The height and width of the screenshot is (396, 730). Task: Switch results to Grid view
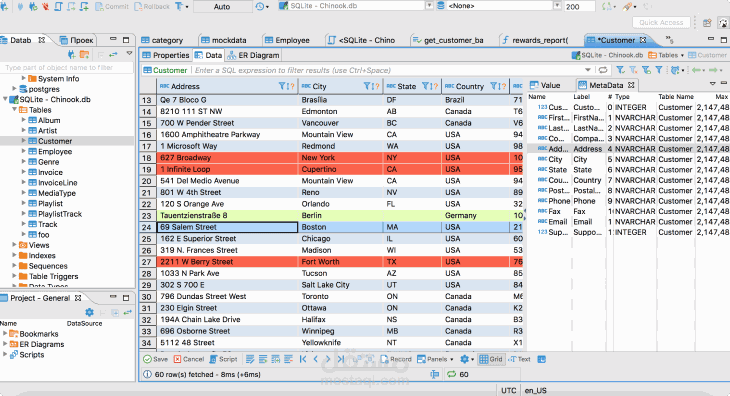[491, 359]
